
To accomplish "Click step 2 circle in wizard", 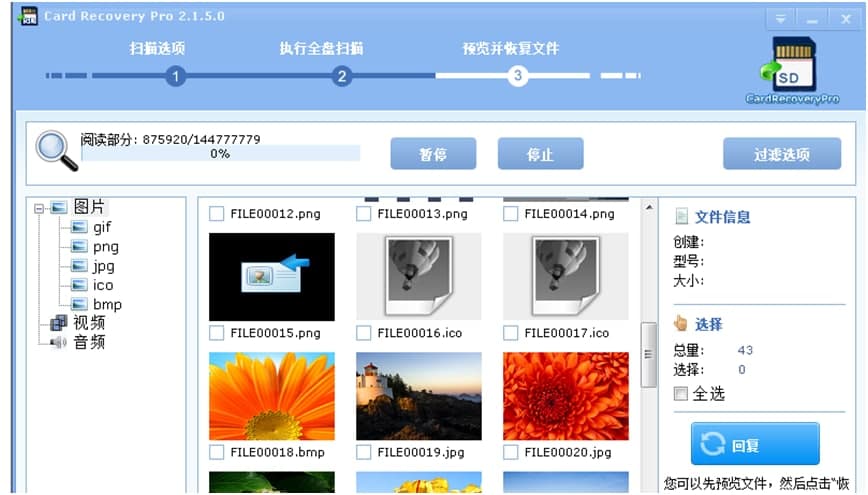I will coord(342,76).
